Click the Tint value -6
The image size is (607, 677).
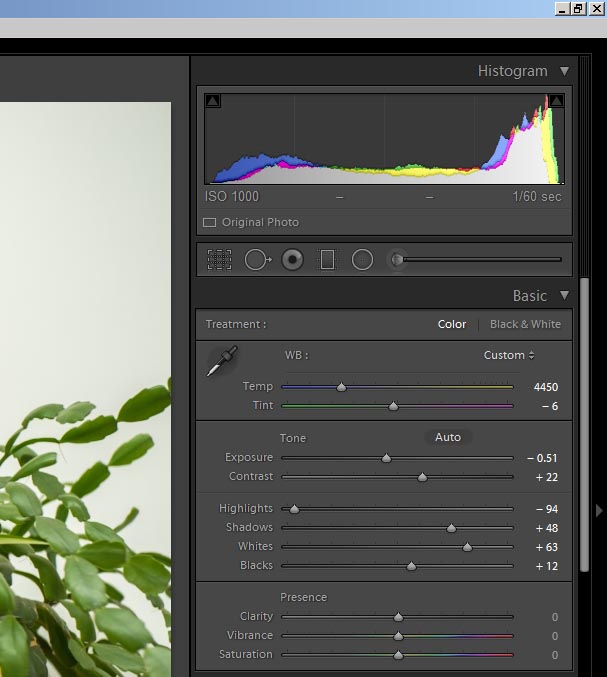click(550, 406)
